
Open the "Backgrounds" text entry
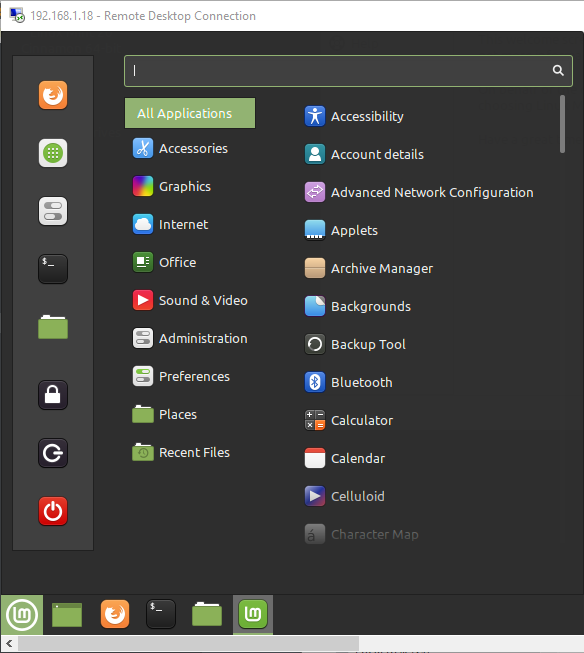[x=371, y=307]
